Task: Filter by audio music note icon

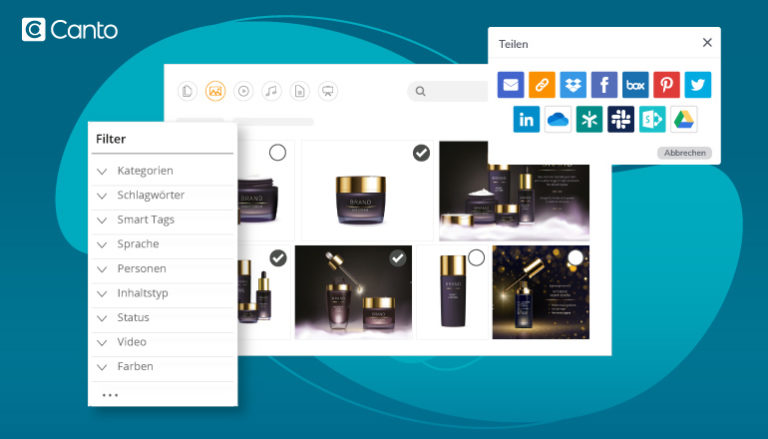Action: point(271,91)
